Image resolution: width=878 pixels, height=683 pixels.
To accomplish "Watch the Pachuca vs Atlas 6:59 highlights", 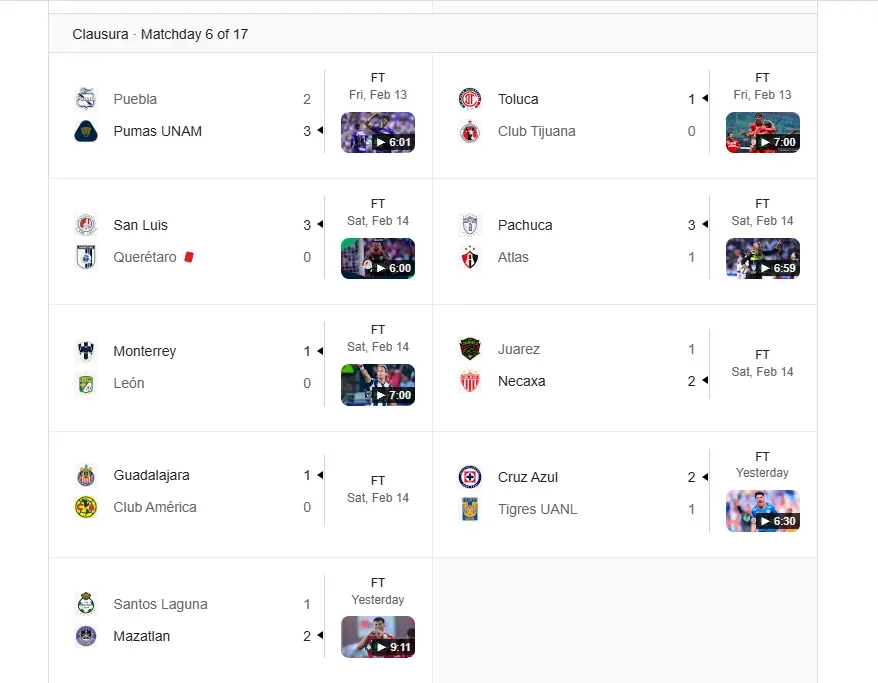I will point(763,258).
